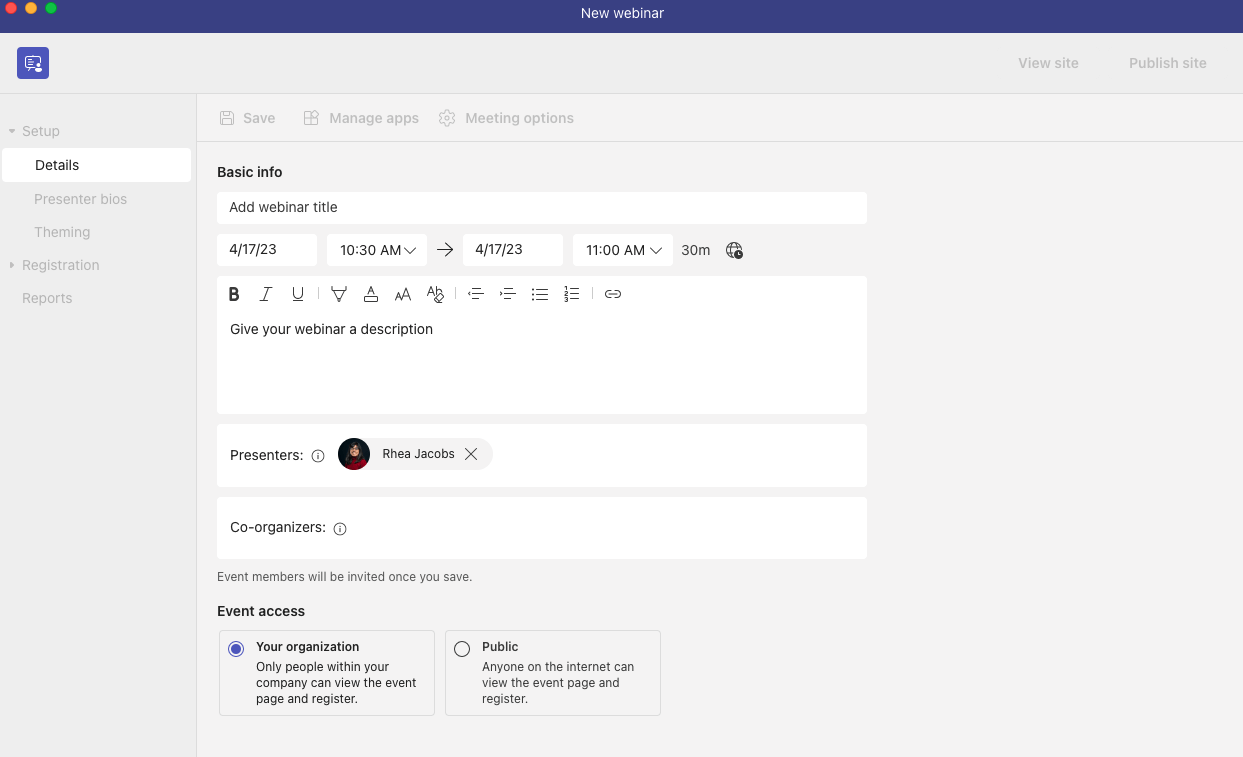Open the 10:30 AM start time dropdown
Viewport: 1243px width, 757px height.
pos(376,250)
